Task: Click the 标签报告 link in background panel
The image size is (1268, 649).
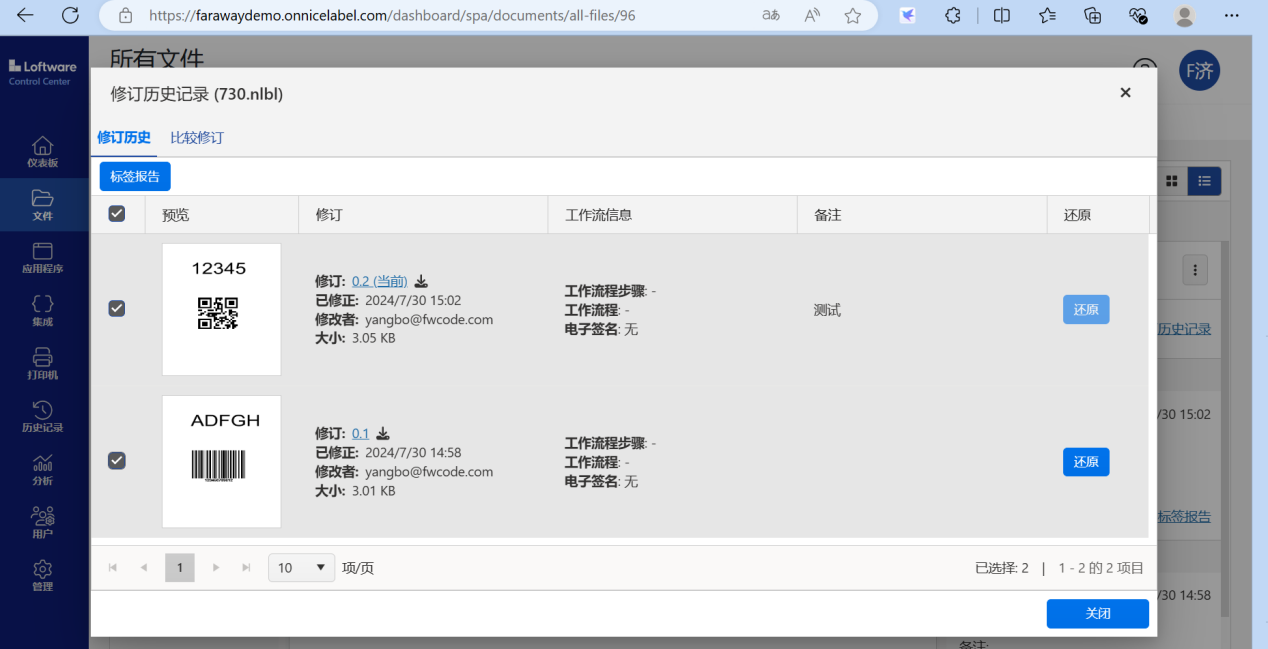Action: click(1184, 516)
